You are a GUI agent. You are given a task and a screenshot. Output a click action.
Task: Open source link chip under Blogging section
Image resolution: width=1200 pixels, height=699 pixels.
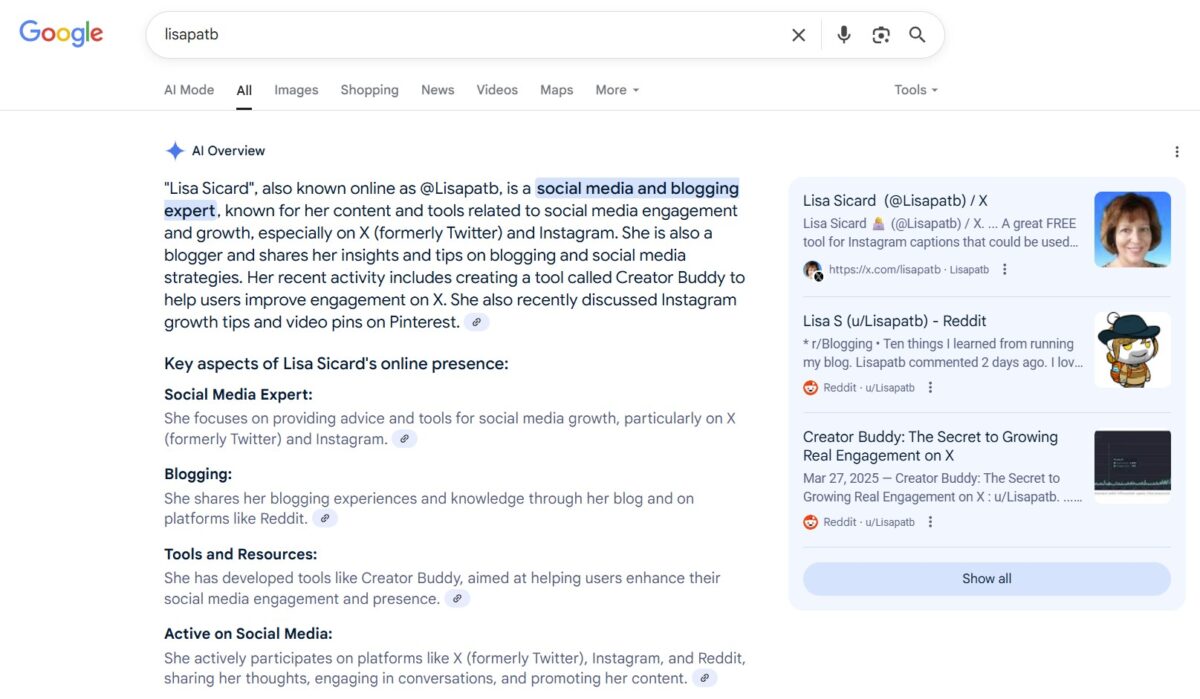pyautogui.click(x=325, y=519)
